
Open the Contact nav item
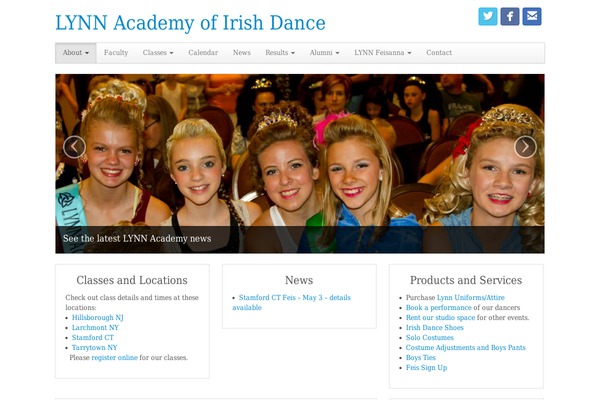click(x=439, y=53)
